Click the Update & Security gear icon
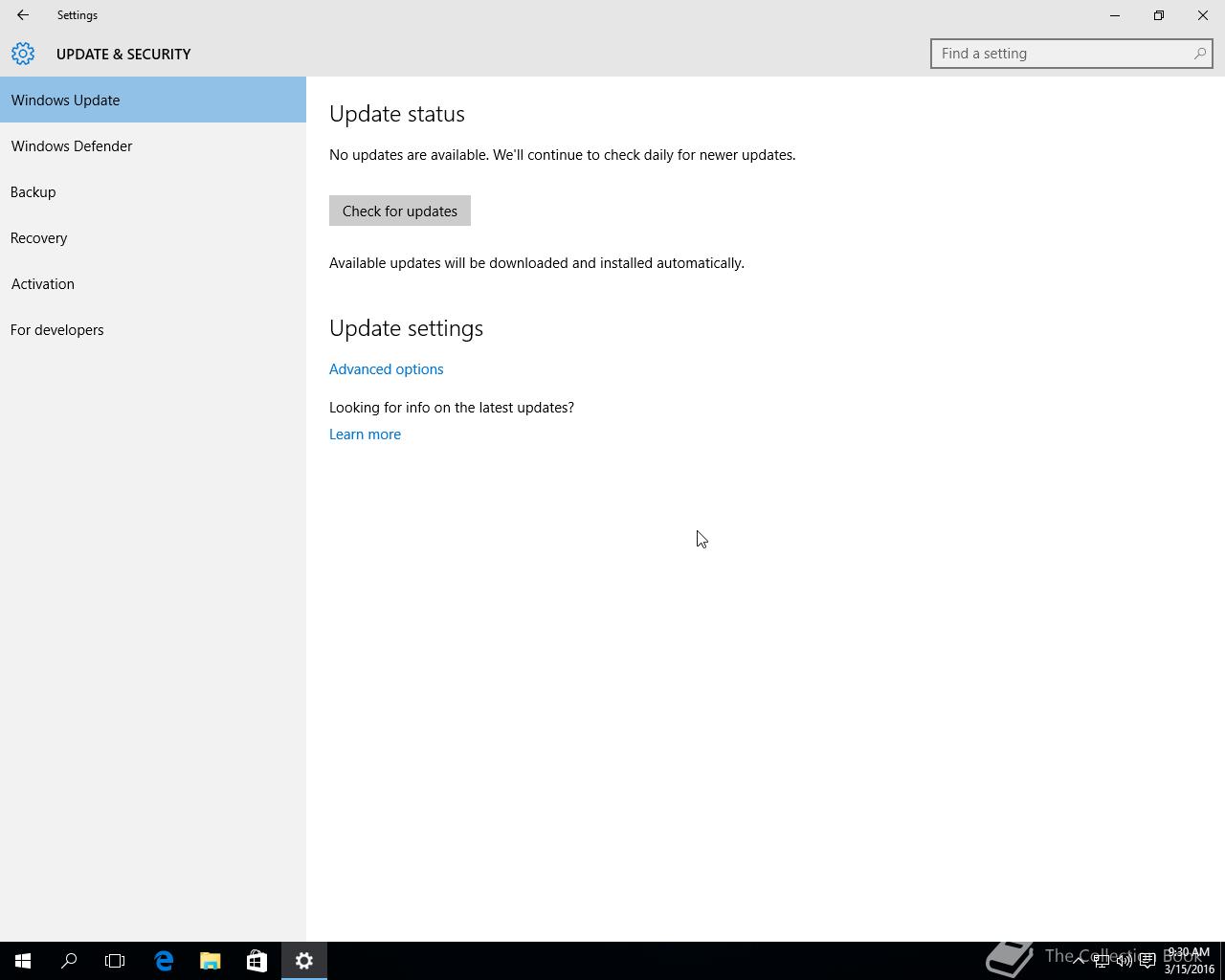The image size is (1225, 980). pyautogui.click(x=23, y=54)
